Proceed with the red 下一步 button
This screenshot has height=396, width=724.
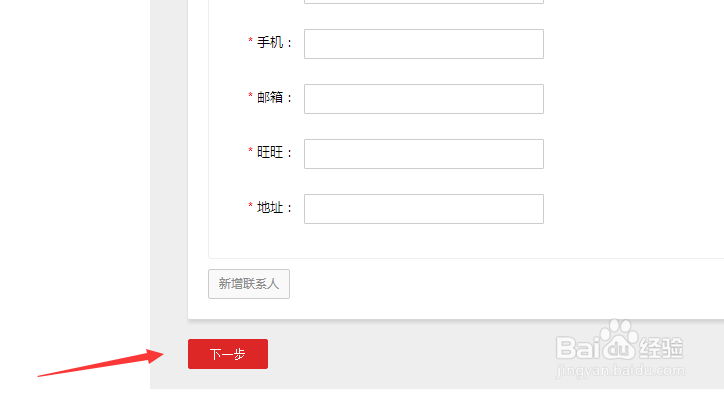click(228, 354)
